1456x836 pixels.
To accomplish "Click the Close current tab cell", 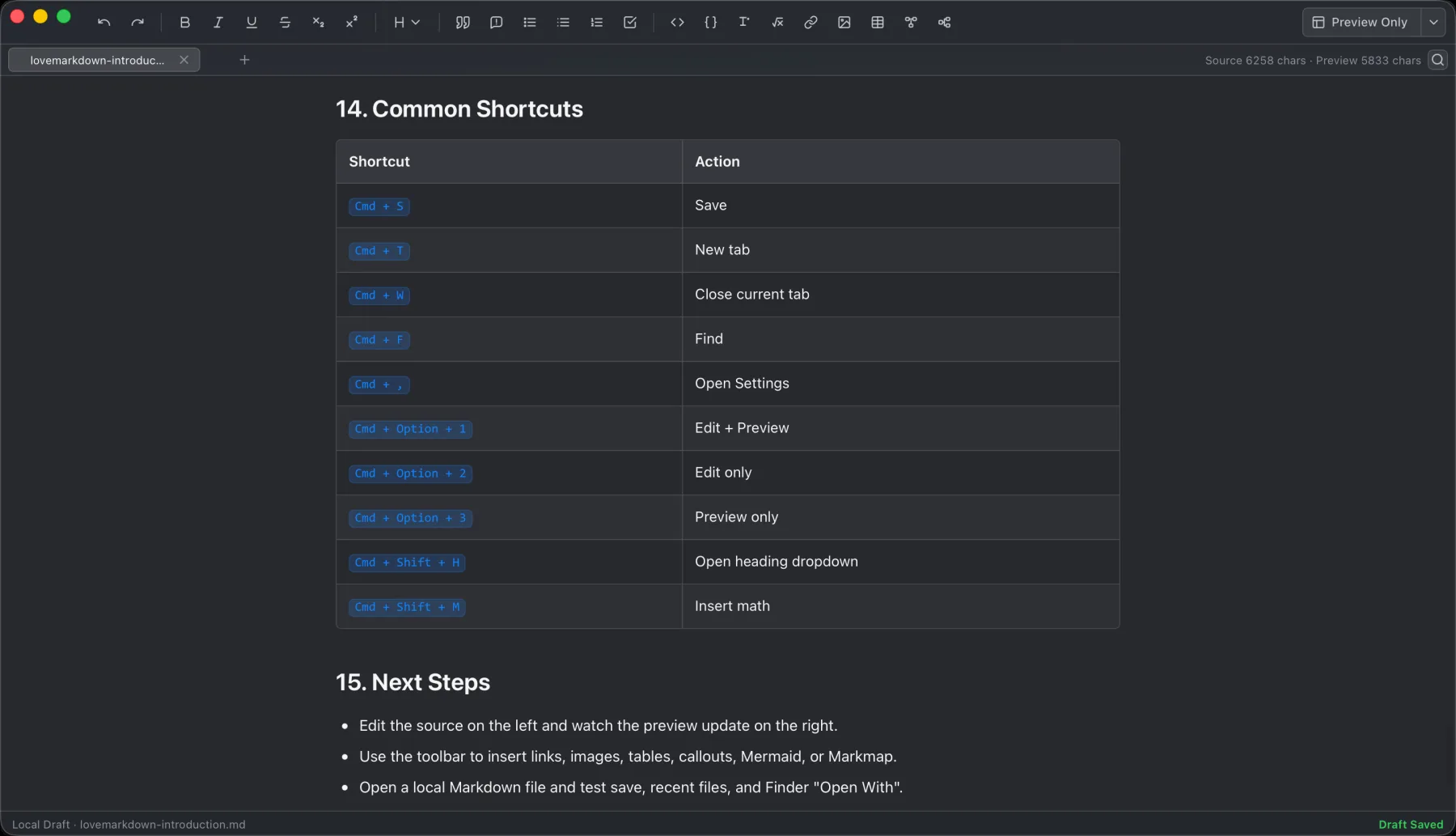I will pos(901,295).
